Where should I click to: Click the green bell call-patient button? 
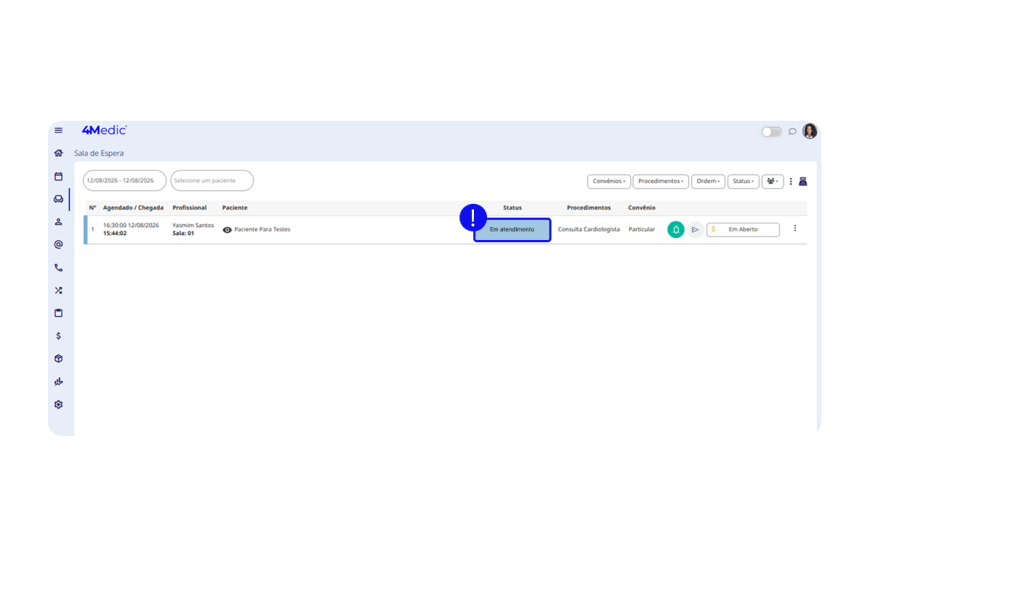[676, 230]
